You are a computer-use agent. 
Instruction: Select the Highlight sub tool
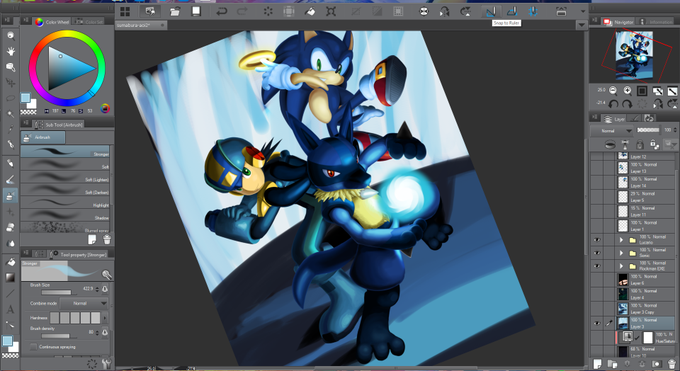65,202
